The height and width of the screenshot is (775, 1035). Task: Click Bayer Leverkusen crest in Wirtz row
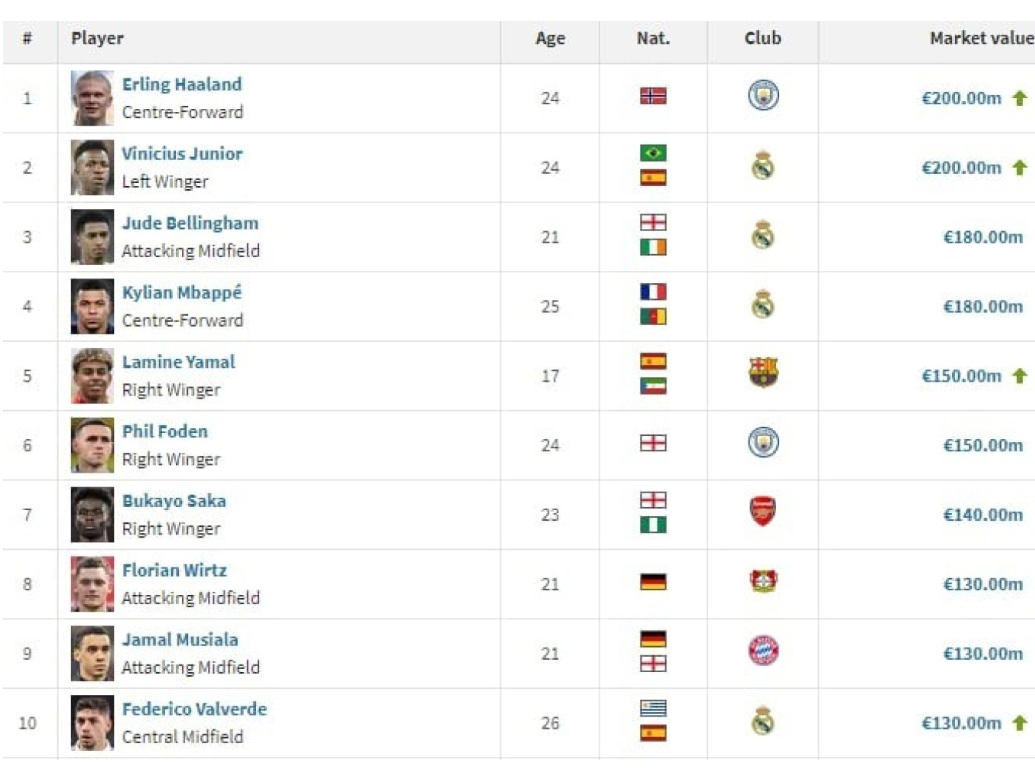(763, 581)
